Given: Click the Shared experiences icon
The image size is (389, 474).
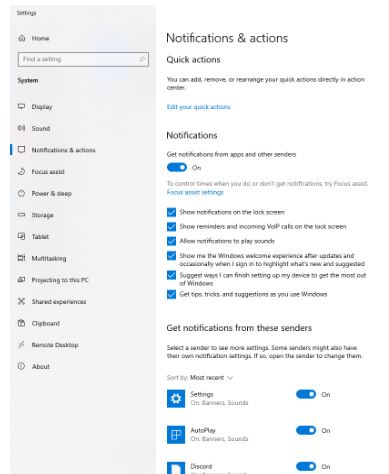Looking at the screenshot, I should pos(21,301).
